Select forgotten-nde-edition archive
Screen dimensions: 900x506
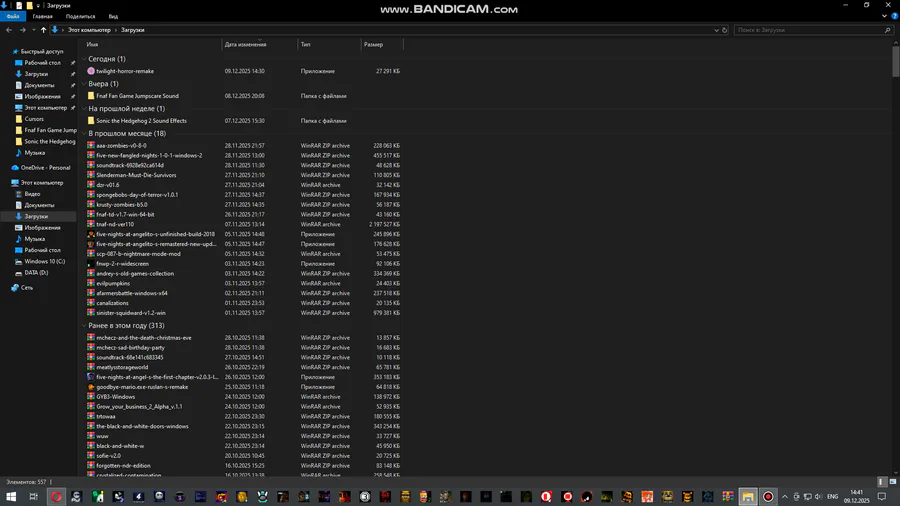coord(123,465)
